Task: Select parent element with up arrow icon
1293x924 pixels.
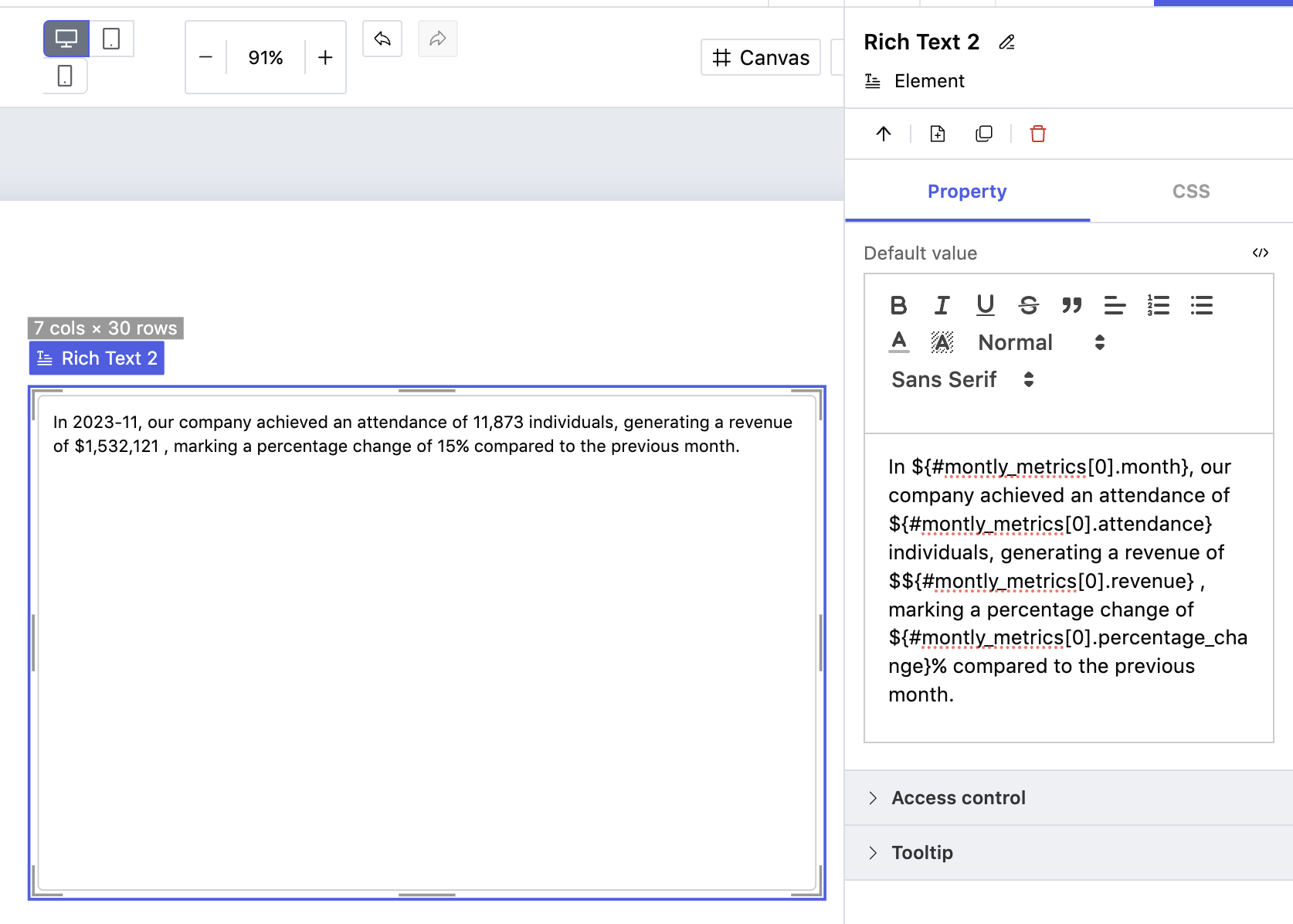Action: (x=884, y=134)
